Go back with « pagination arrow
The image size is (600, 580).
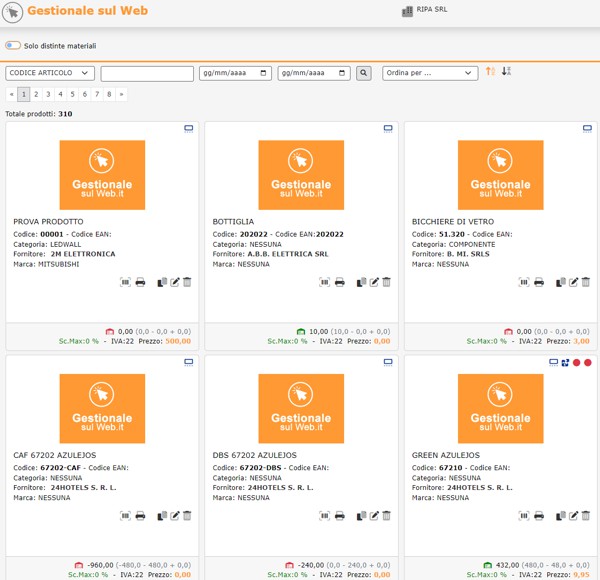point(12,94)
